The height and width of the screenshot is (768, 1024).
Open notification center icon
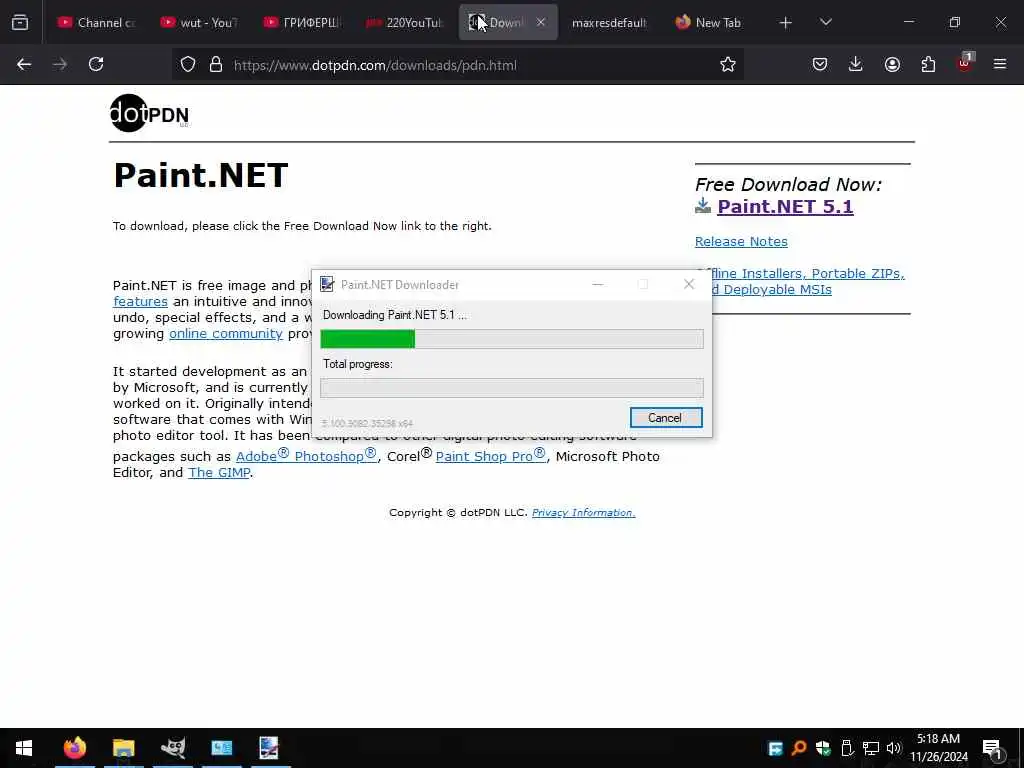point(993,748)
